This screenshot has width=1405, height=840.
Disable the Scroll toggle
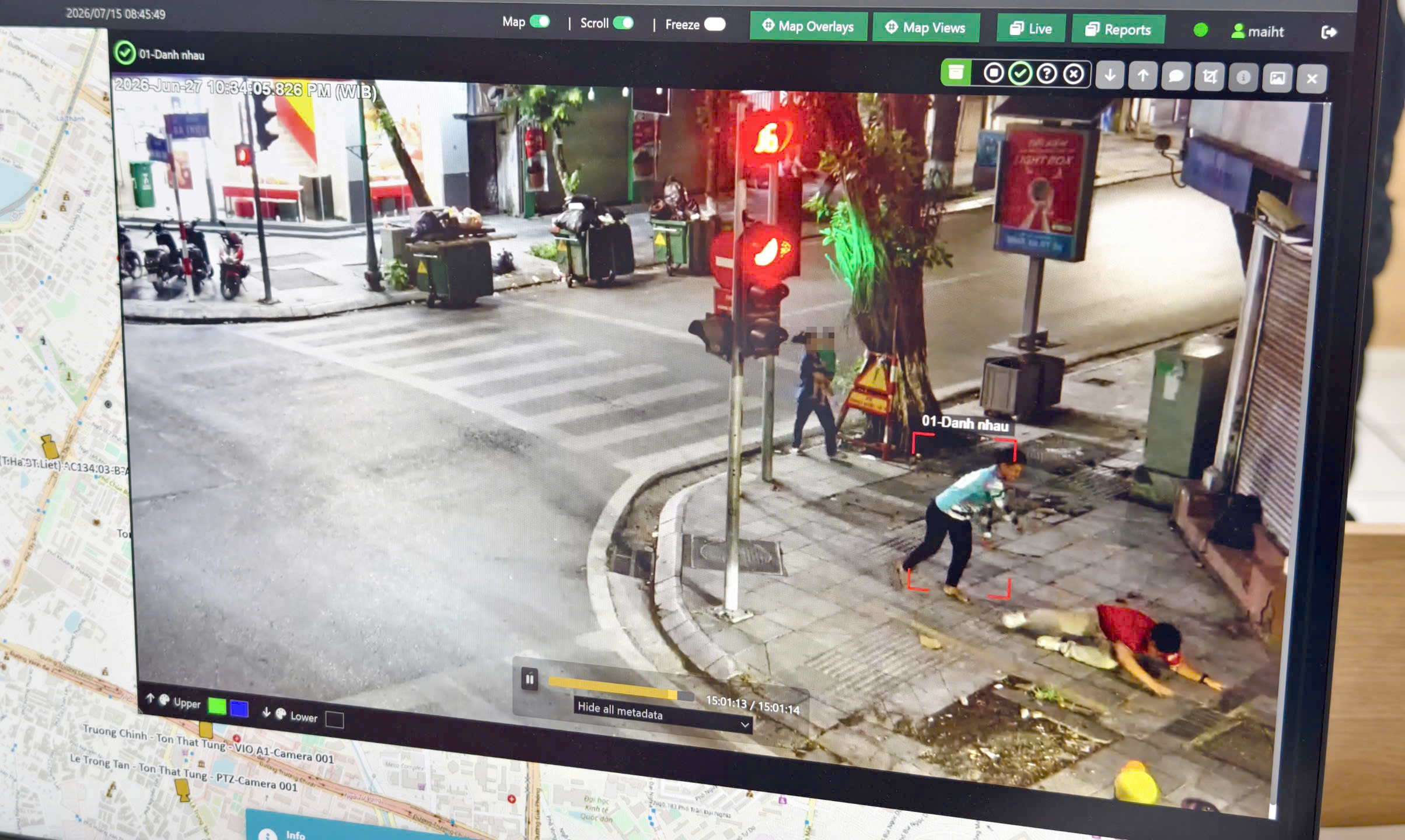point(623,23)
